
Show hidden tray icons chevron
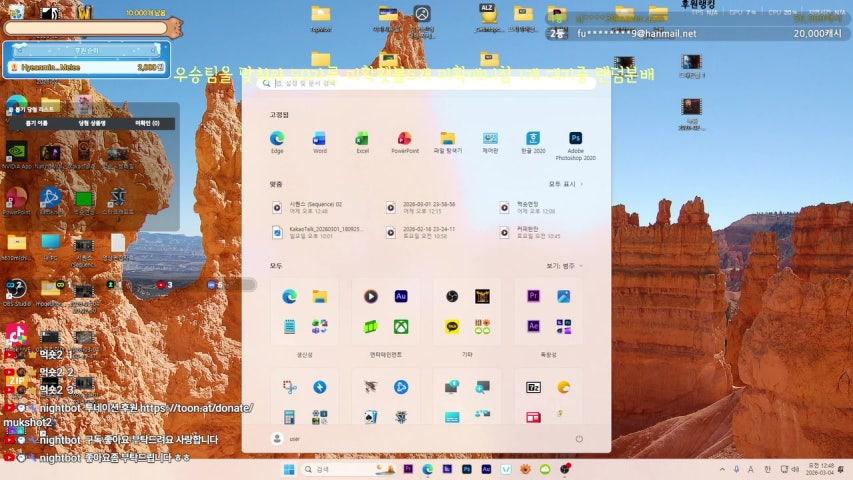click(722, 469)
